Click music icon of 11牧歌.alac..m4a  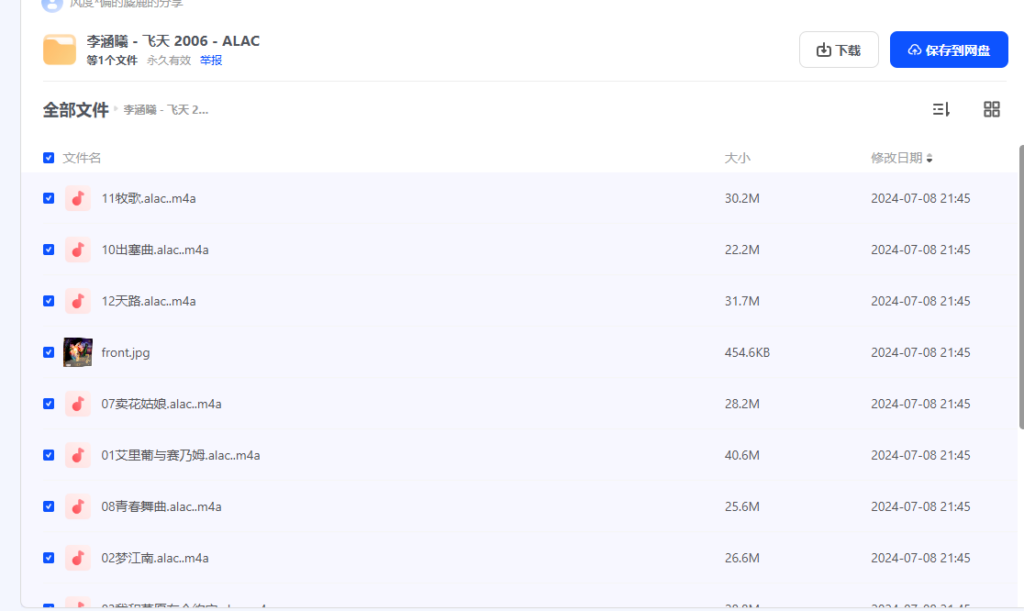tap(78, 198)
